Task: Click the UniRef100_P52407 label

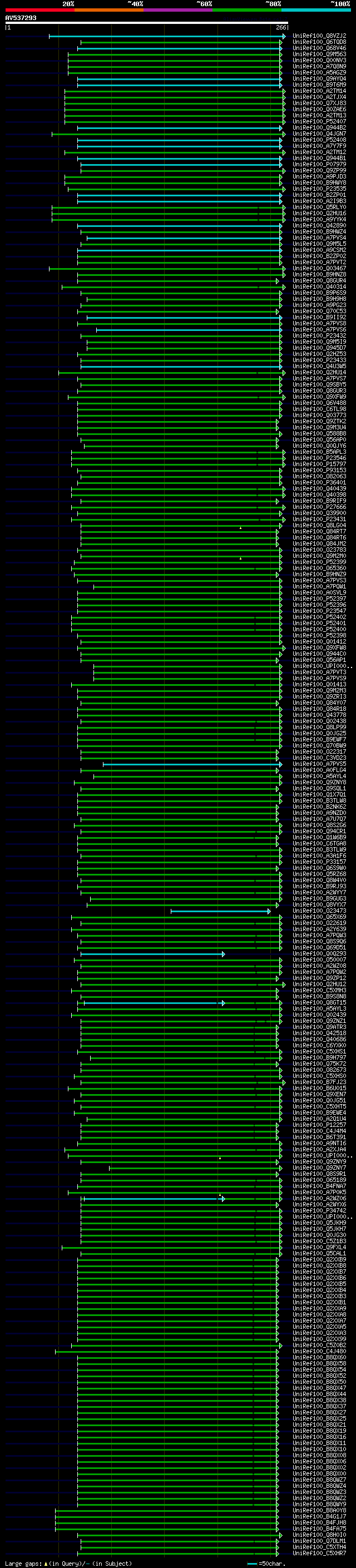Action: coord(319,122)
